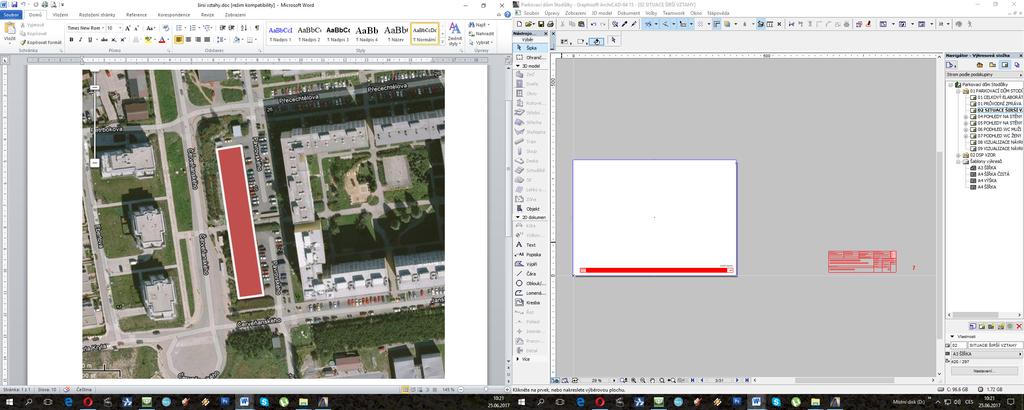Image resolution: width=1024 pixels, height=410 pixels.
Task: Apply Název style in Word gallery
Action: pos(396,33)
